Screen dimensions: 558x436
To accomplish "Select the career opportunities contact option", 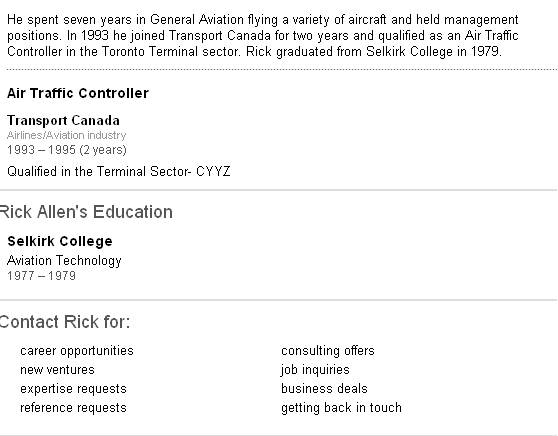I will pyautogui.click(x=77, y=351).
